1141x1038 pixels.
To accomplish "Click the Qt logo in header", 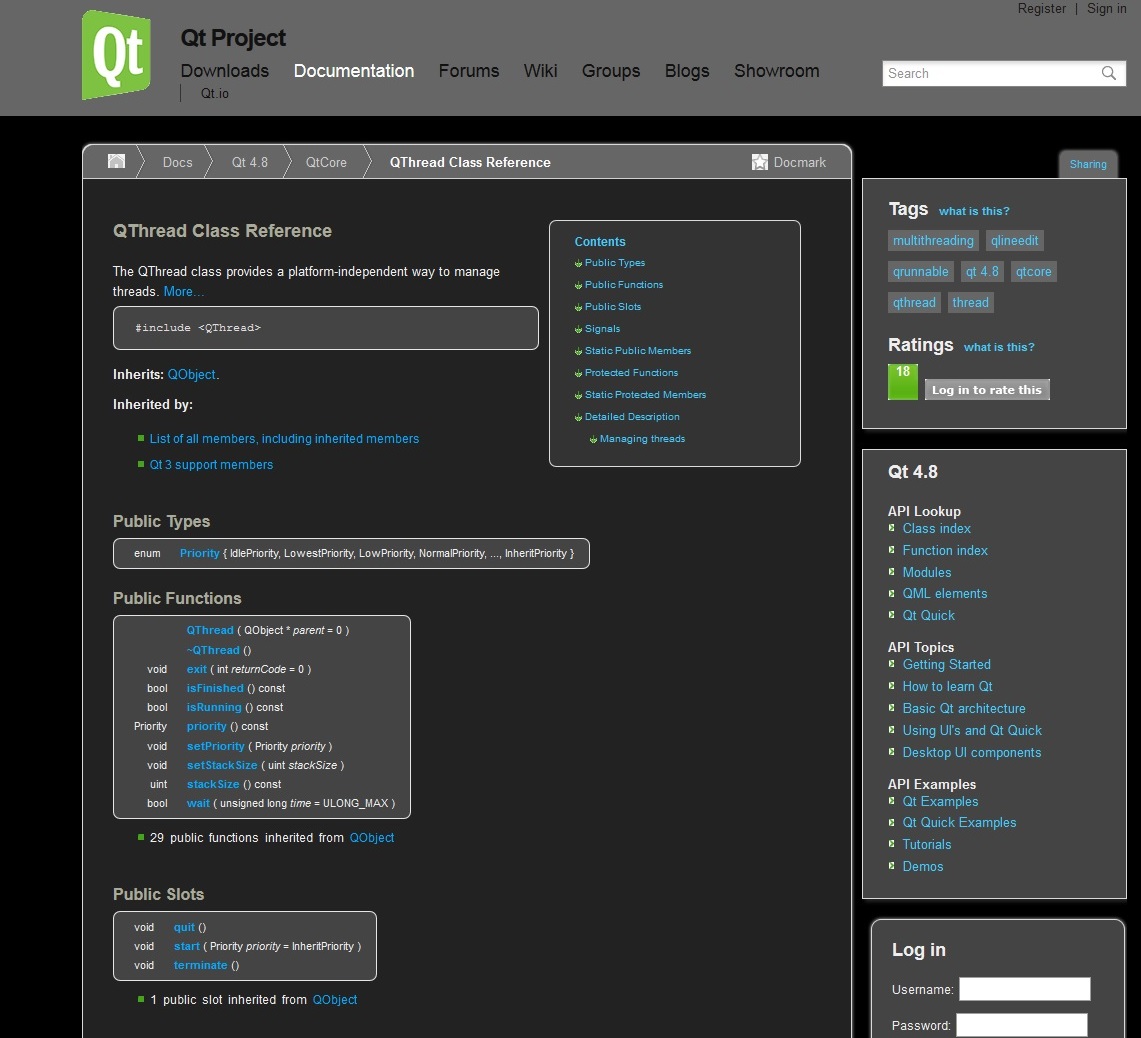I will coord(116,55).
